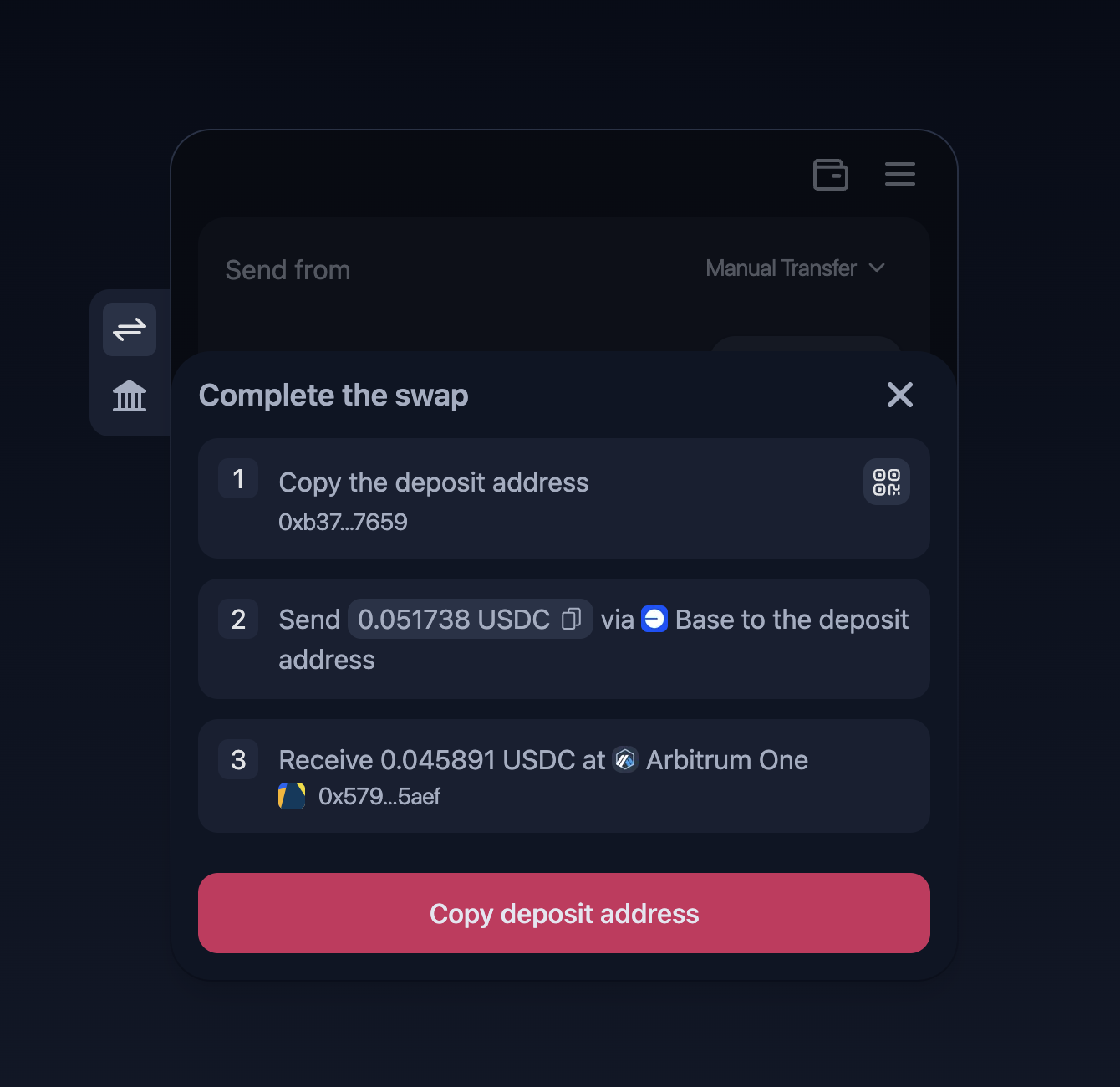Click the blue Base network logo
The width and height of the screenshot is (1120, 1087).
(654, 619)
